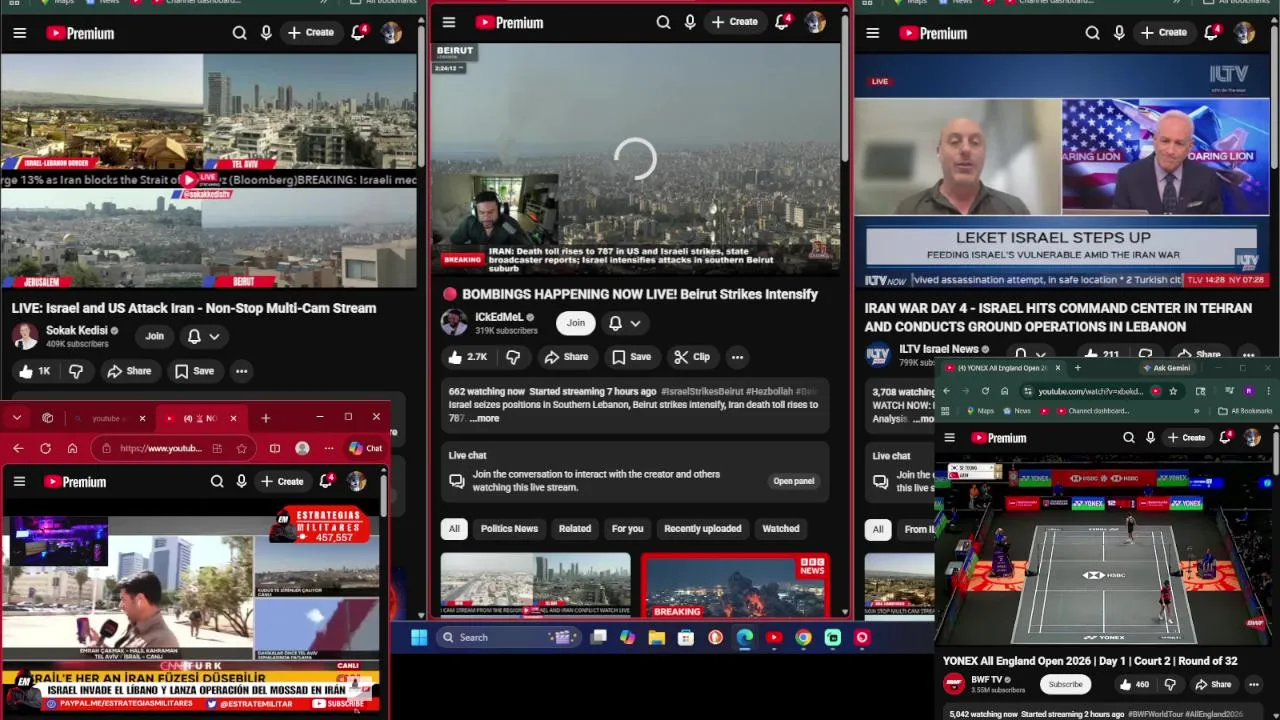
Task: Dislike the Beirut Strikes video
Action: [x=513, y=357]
